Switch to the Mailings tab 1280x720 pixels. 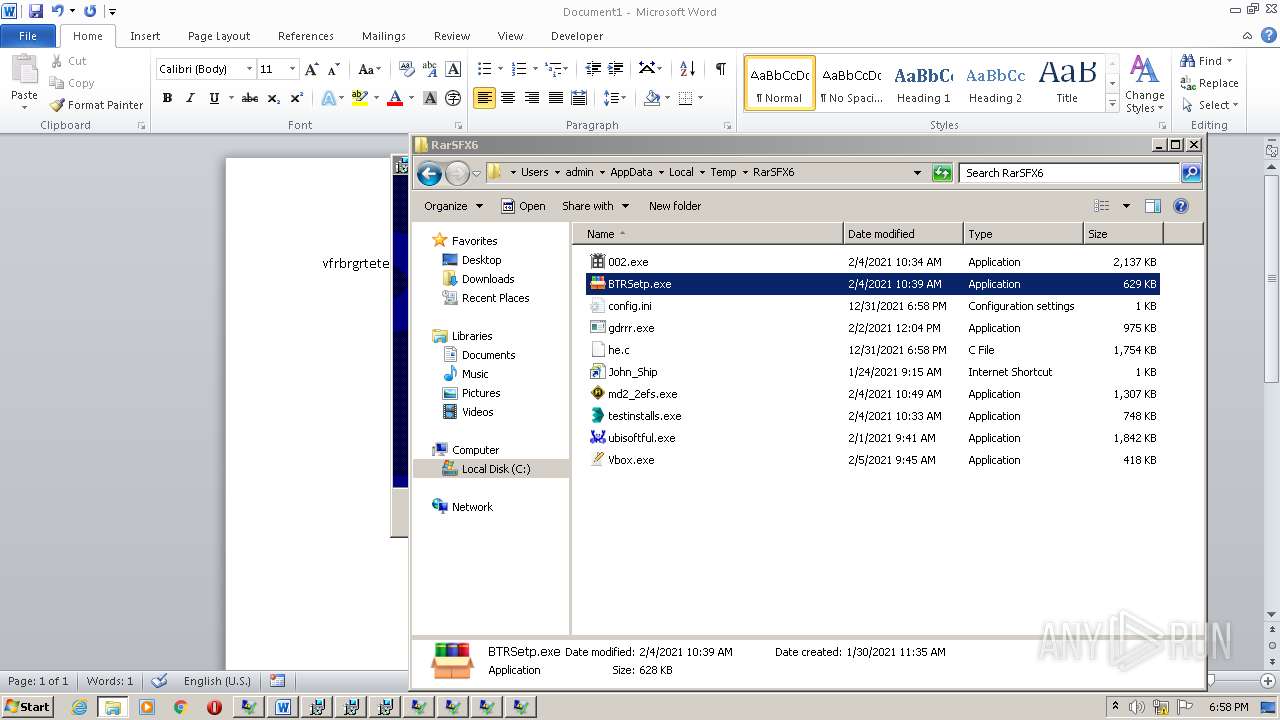(x=384, y=36)
